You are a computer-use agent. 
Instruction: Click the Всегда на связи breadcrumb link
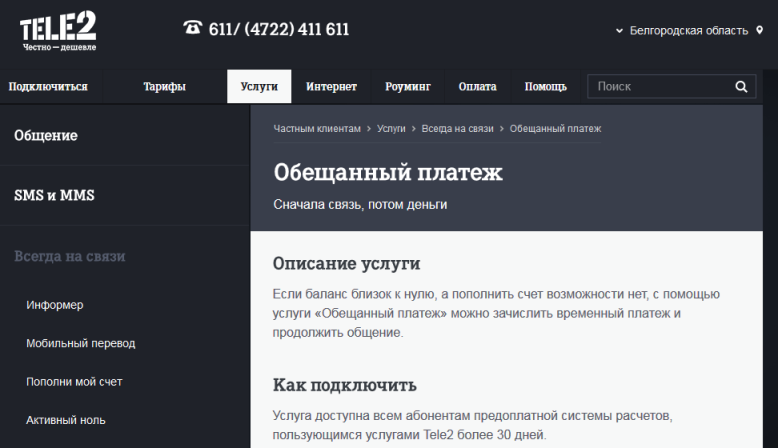(458, 129)
